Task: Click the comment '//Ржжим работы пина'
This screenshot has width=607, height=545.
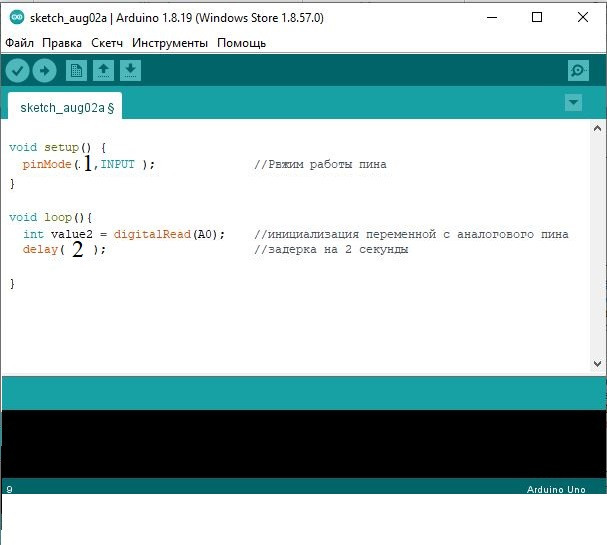Action: click(x=320, y=164)
